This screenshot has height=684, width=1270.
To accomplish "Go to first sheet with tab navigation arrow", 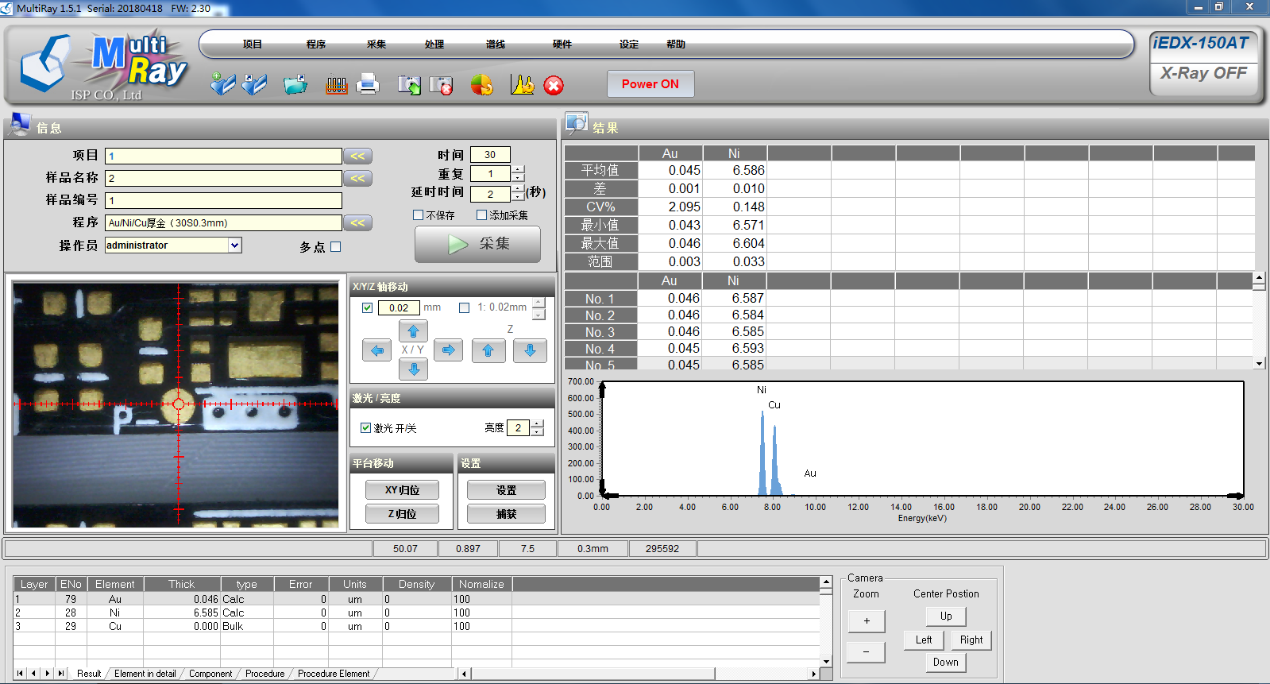I will (x=20, y=674).
